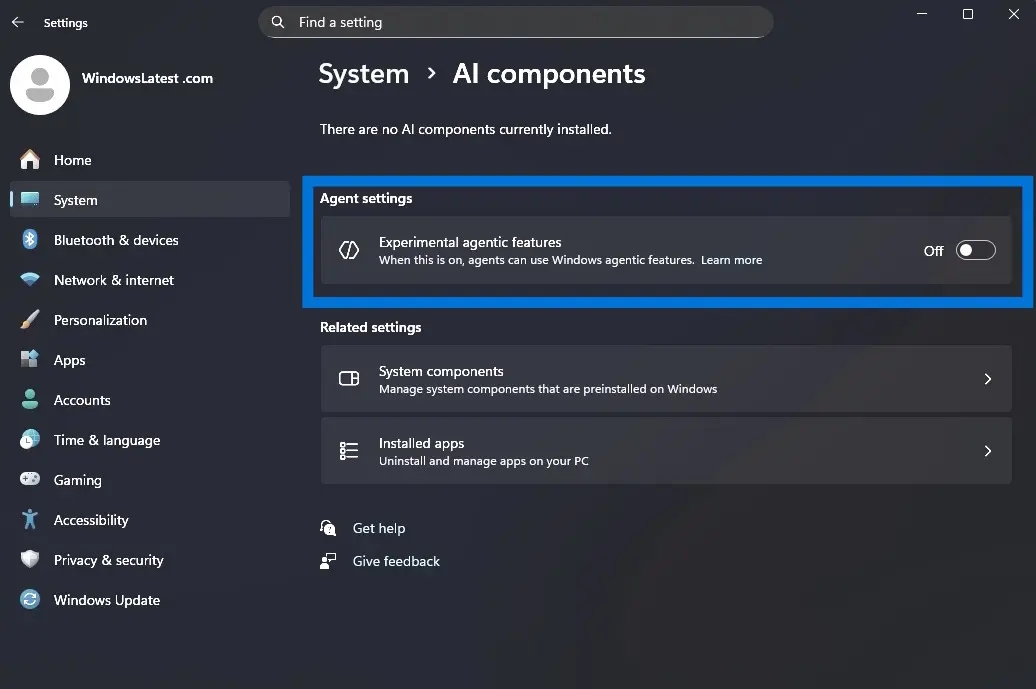Open the Gaming controller icon
Screen dimensions: 1036x689
(x=30, y=480)
